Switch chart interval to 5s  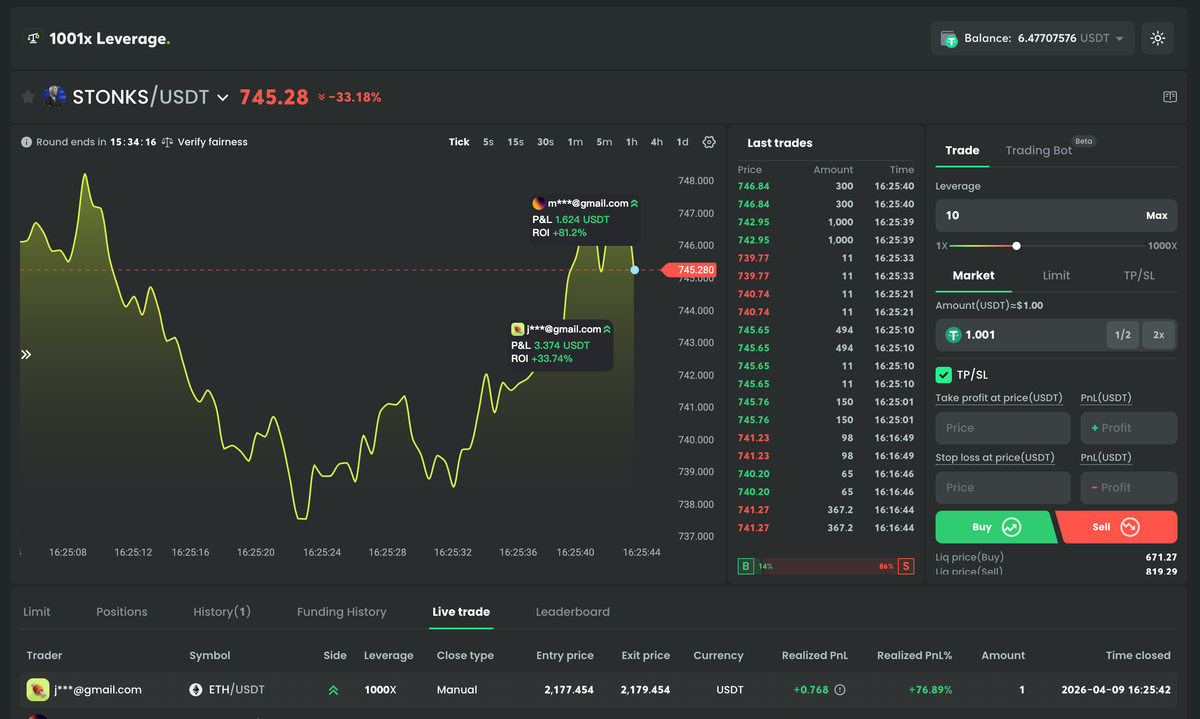pos(488,142)
